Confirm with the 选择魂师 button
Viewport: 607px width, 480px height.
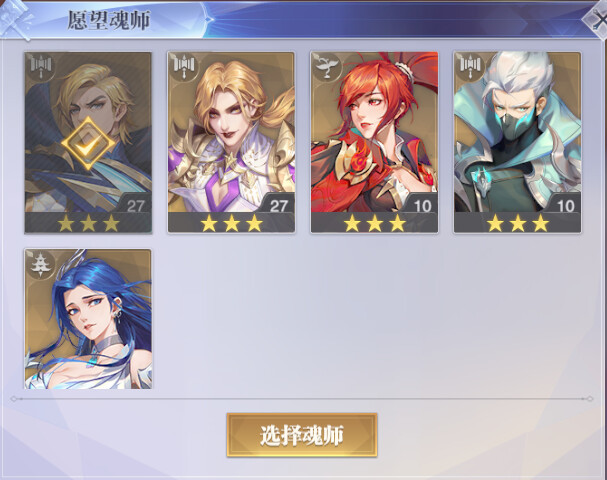point(302,435)
